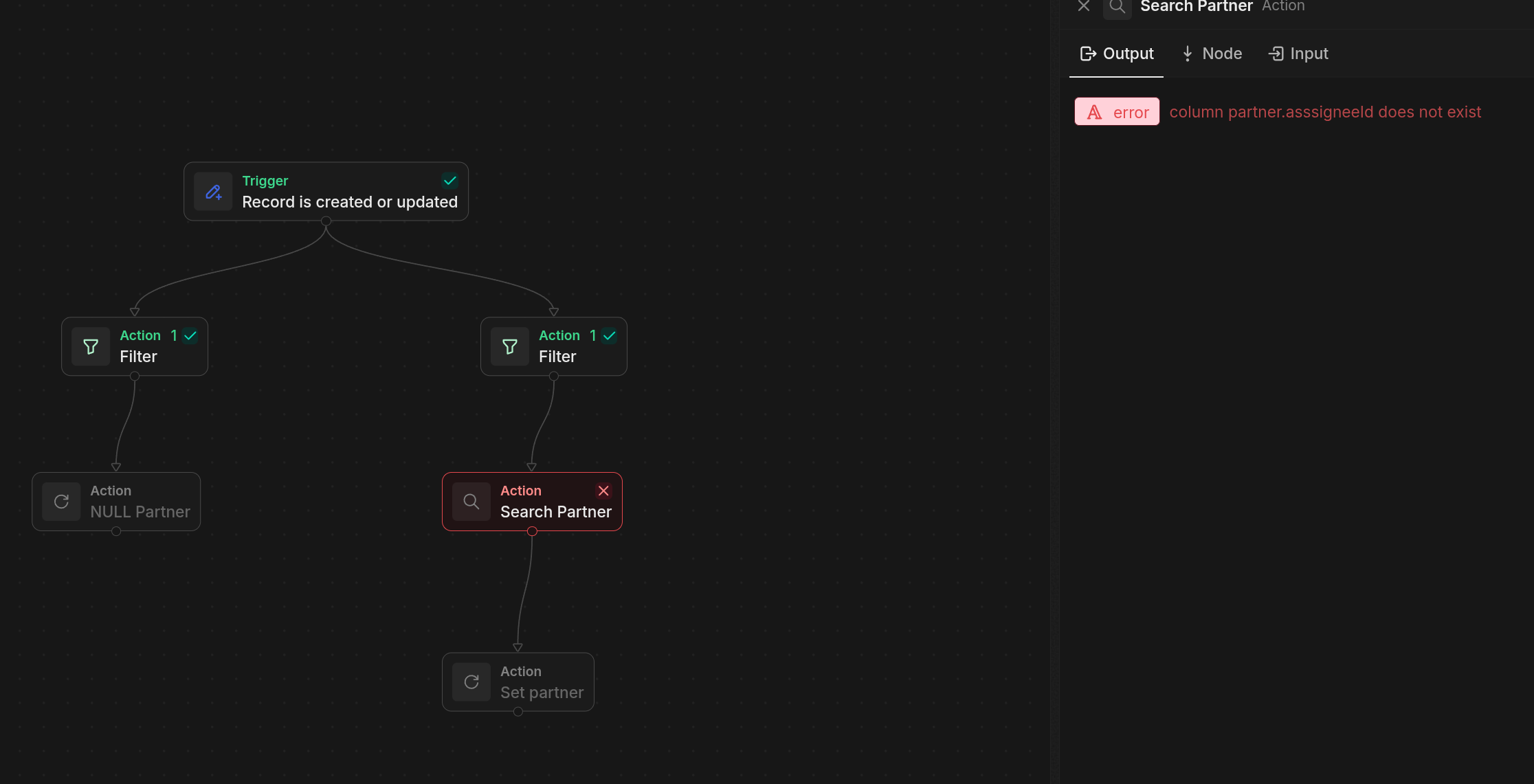The image size is (1534, 784).
Task: Switch to the Output tab
Action: pyautogui.click(x=1117, y=54)
